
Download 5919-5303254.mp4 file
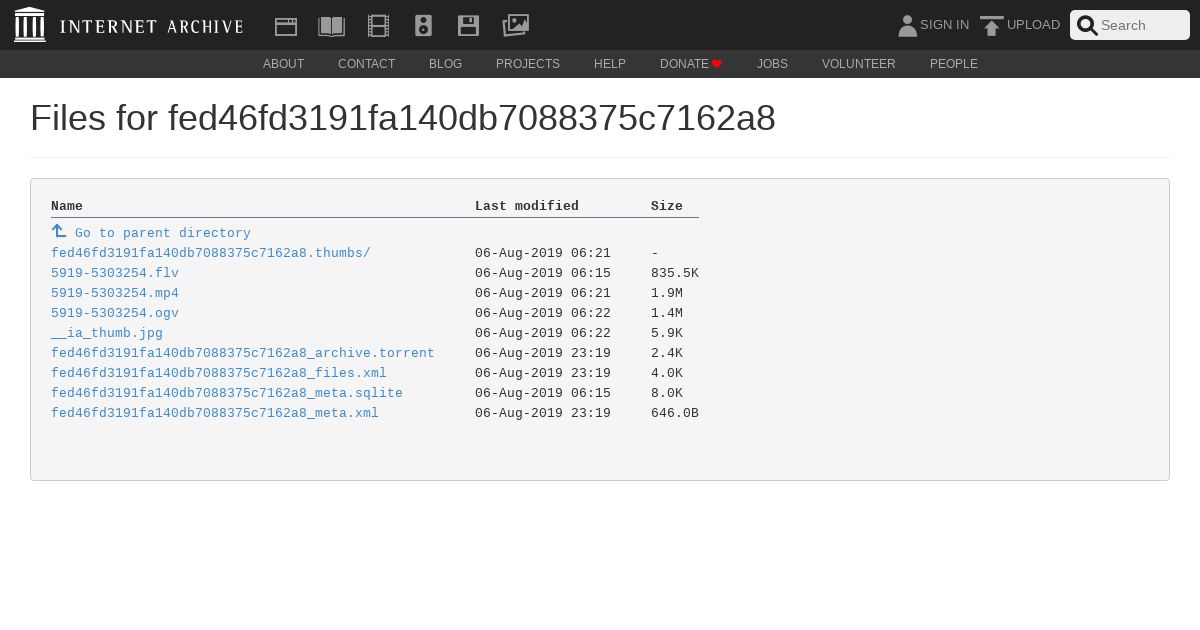click(x=115, y=293)
